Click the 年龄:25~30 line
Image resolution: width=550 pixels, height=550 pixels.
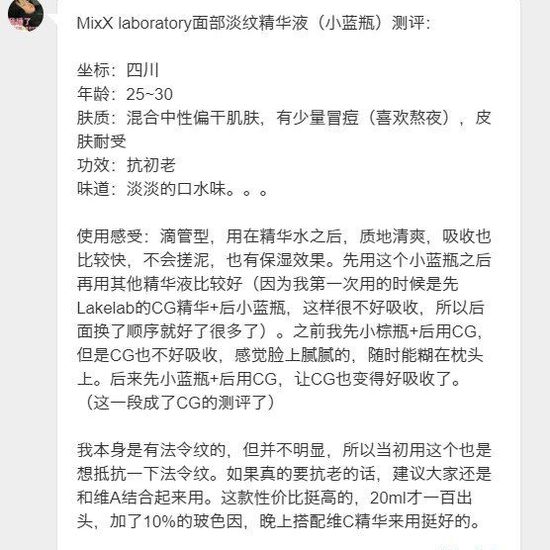pos(125,94)
